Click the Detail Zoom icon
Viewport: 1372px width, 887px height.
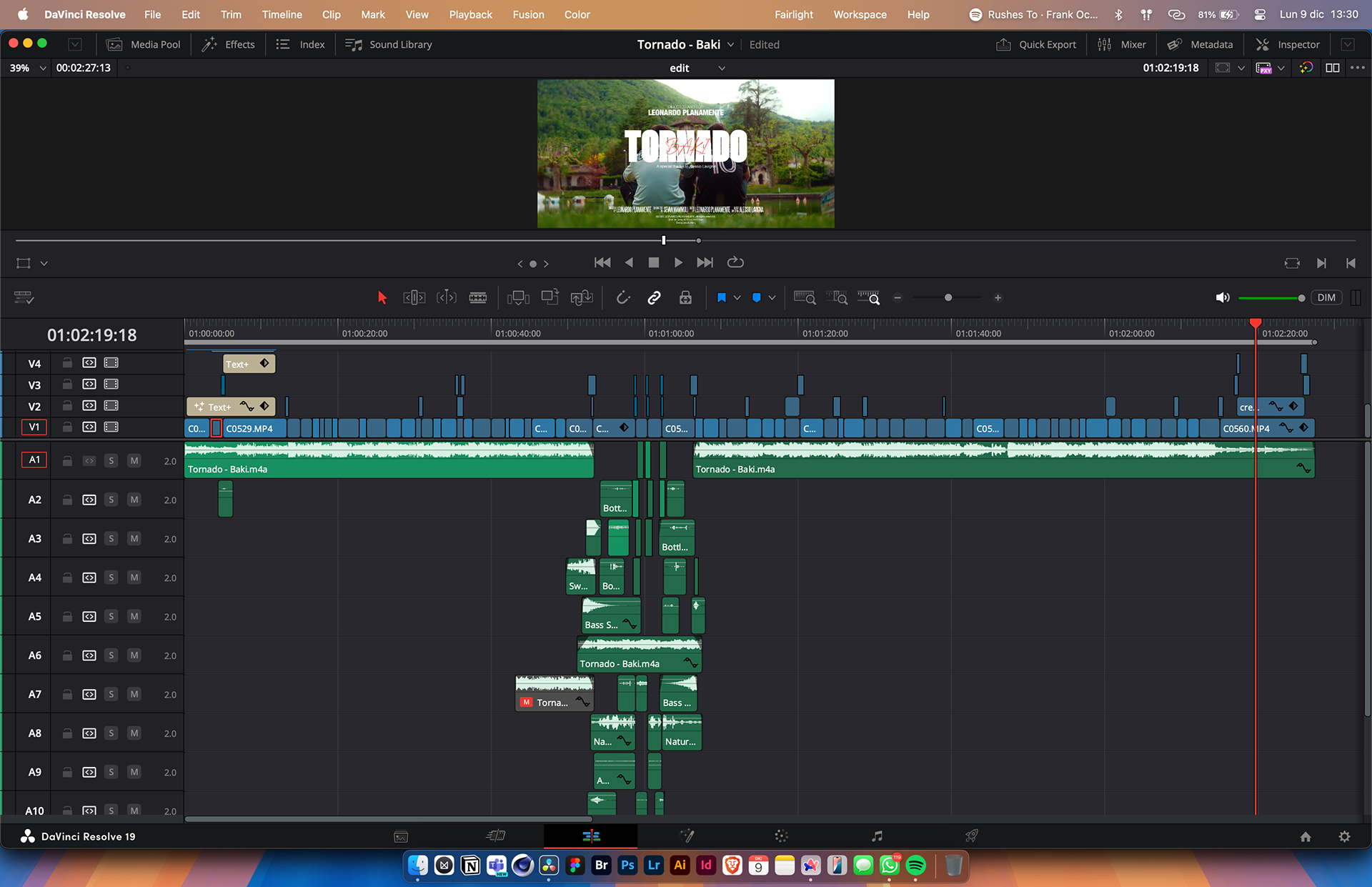(x=837, y=298)
